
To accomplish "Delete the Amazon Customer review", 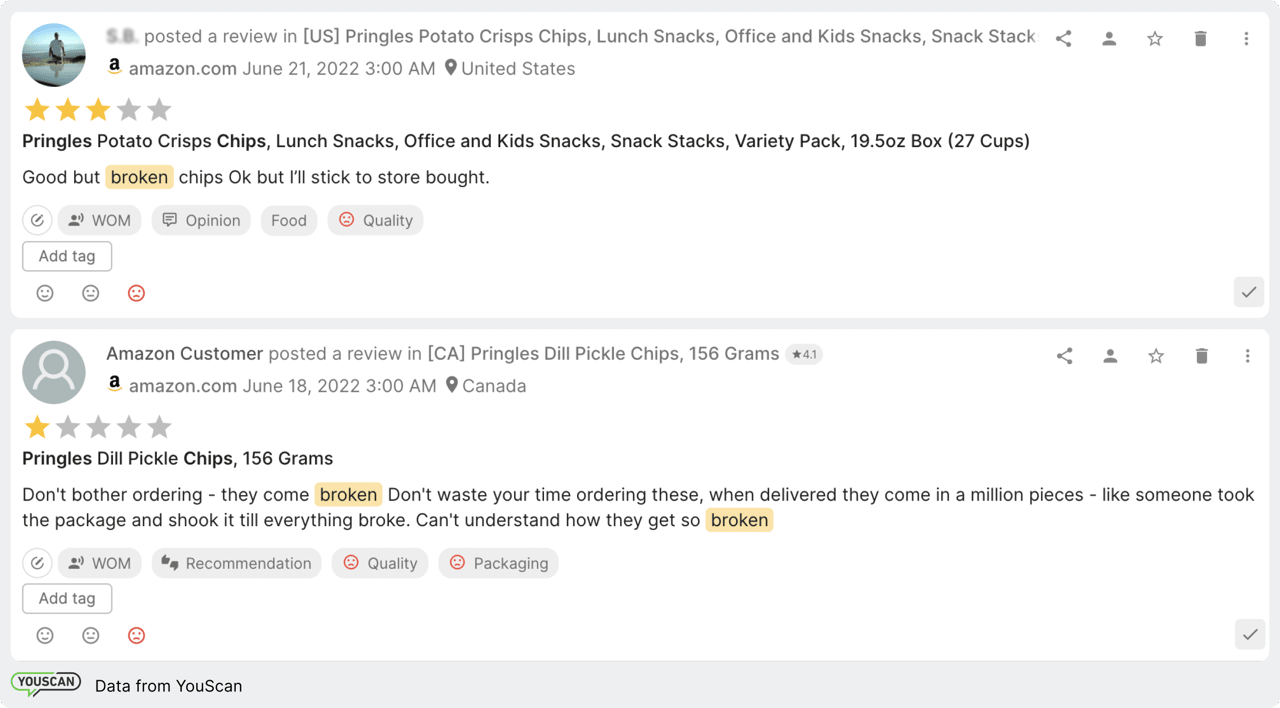I will pos(1201,355).
